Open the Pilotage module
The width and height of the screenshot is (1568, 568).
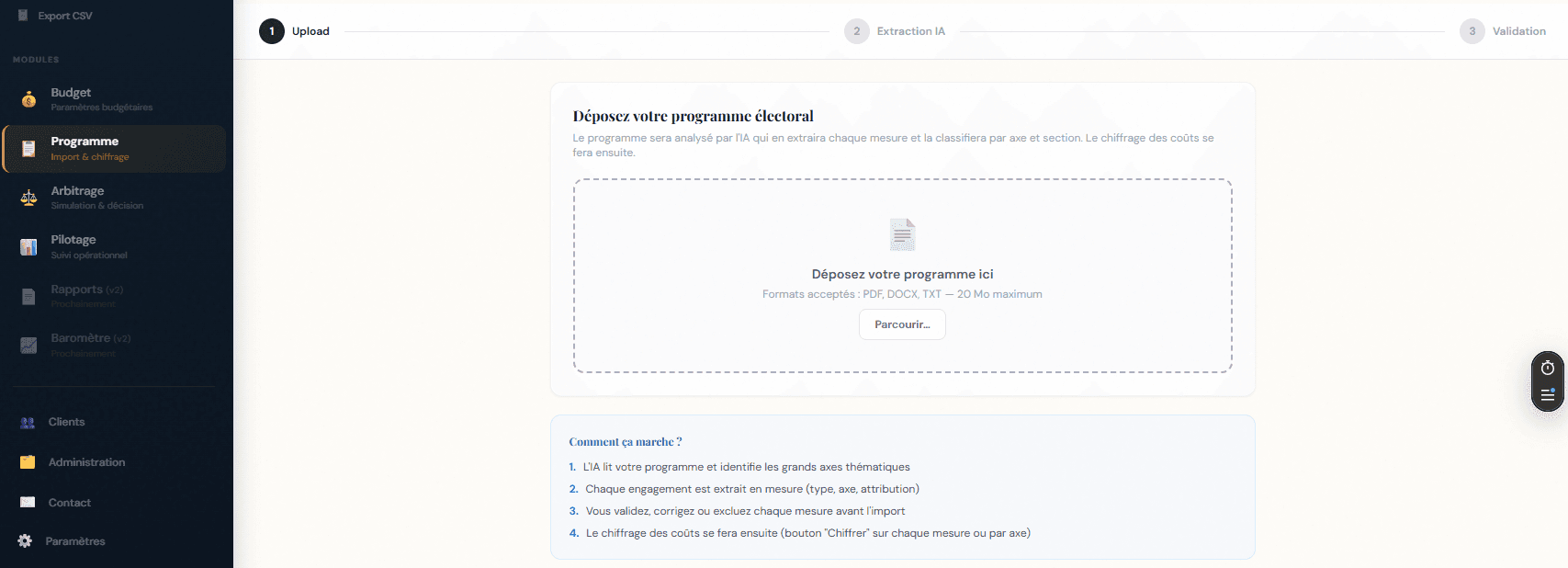tap(115, 246)
